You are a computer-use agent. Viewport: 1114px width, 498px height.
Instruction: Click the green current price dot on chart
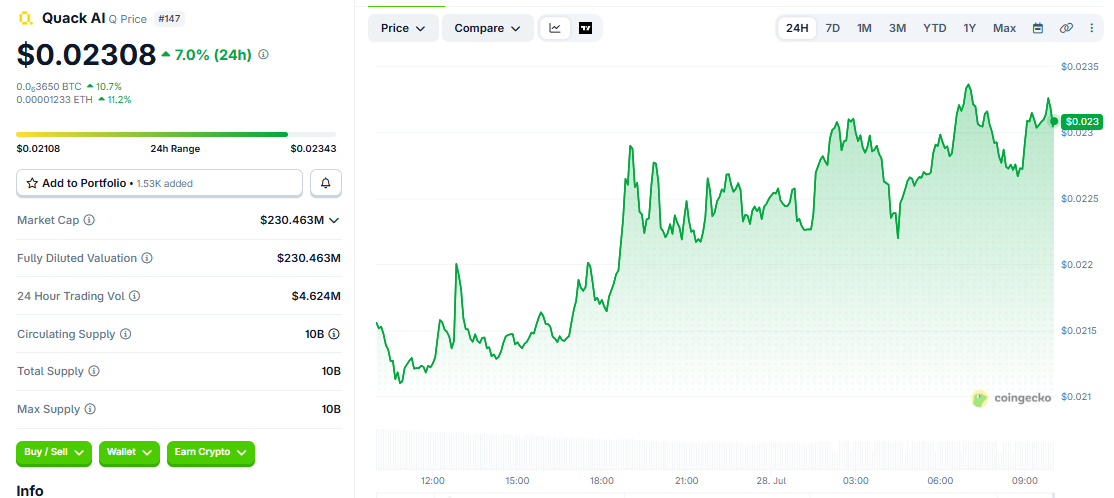[1054, 121]
